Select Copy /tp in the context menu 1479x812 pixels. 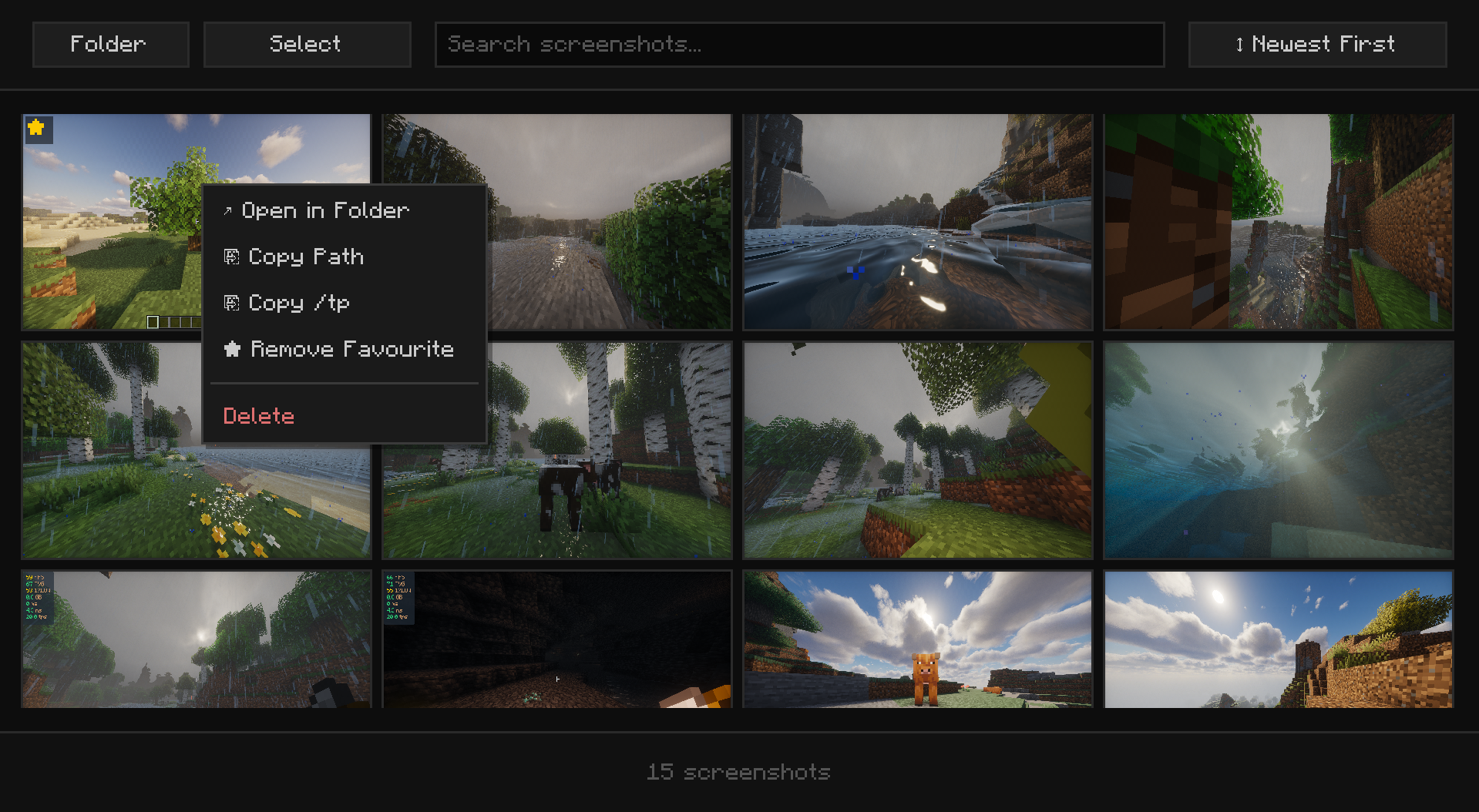(x=345, y=303)
